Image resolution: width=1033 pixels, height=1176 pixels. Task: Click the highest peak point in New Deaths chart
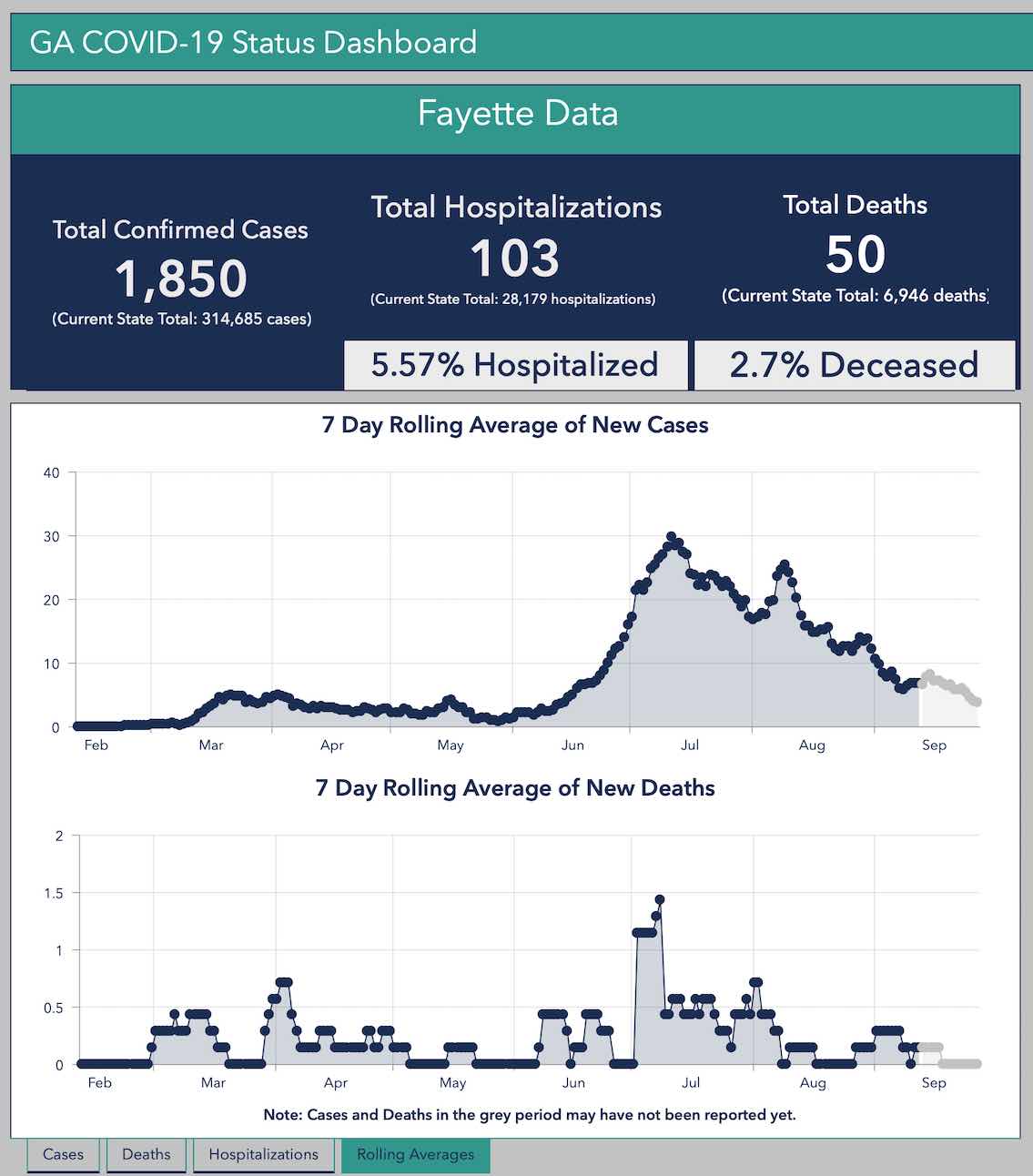(660, 899)
